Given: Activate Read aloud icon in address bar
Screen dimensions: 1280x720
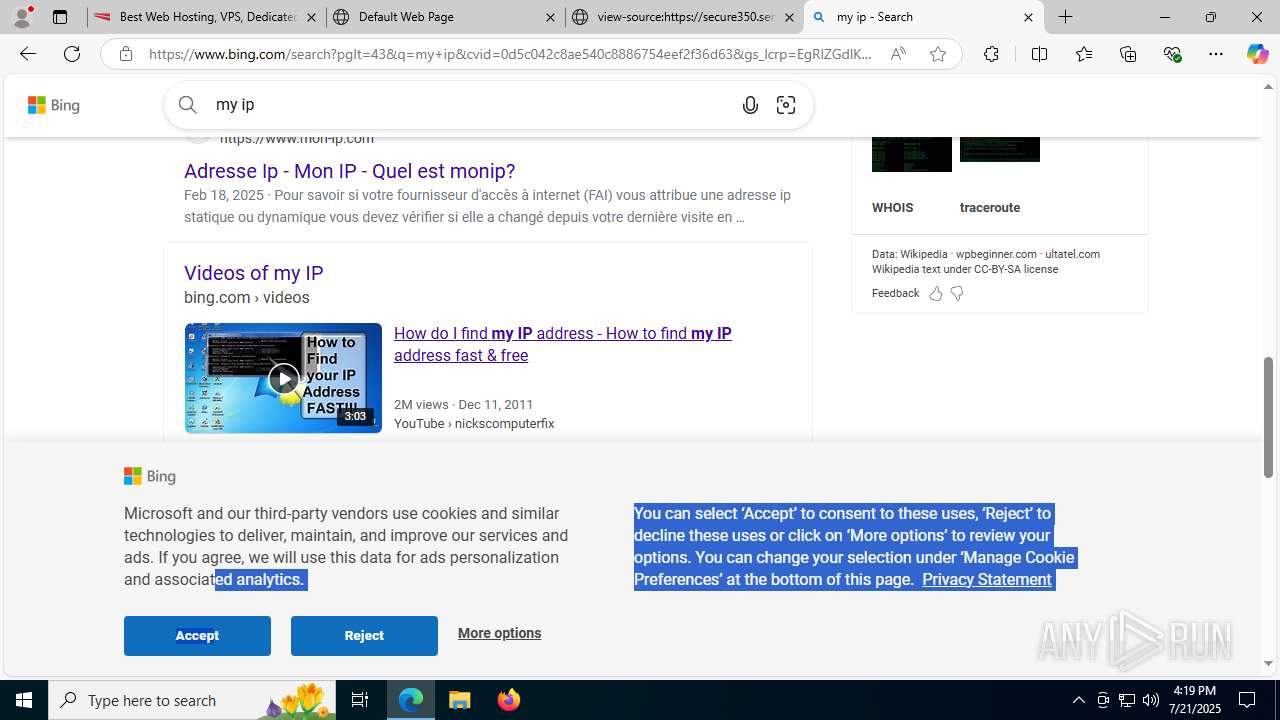Looking at the screenshot, I should 898,54.
